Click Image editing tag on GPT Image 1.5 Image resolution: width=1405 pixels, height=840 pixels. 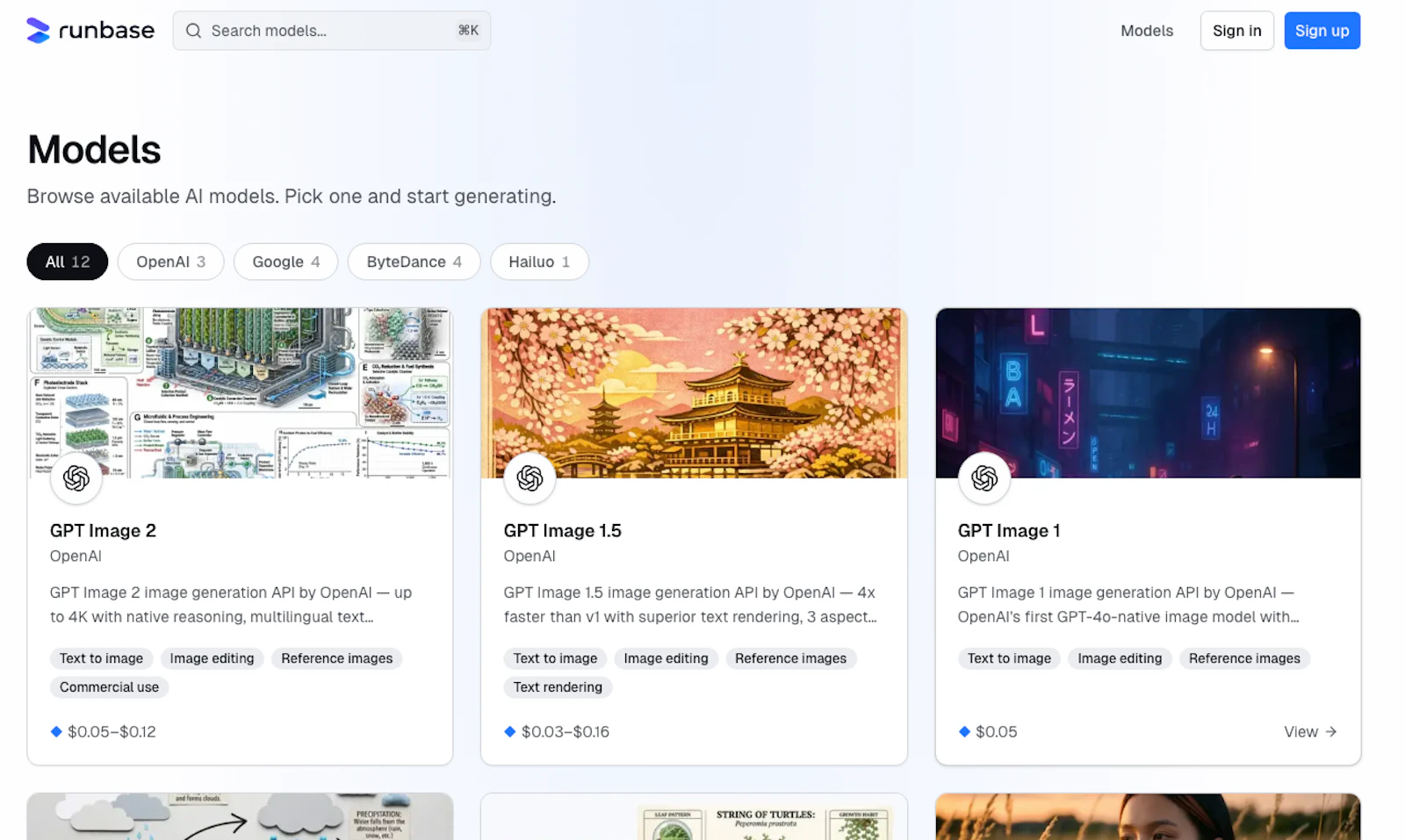point(666,658)
